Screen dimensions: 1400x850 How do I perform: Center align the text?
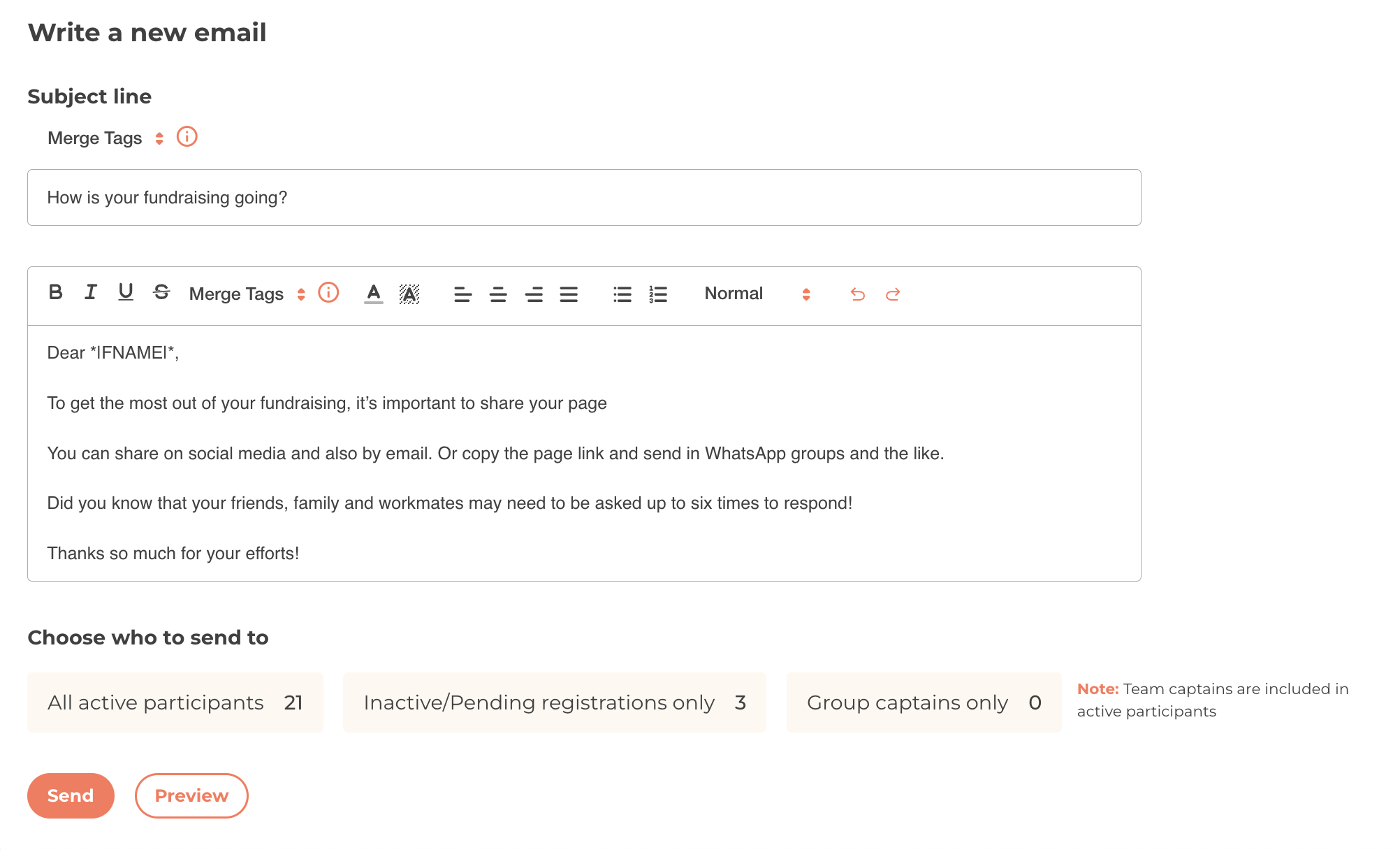[x=498, y=294]
